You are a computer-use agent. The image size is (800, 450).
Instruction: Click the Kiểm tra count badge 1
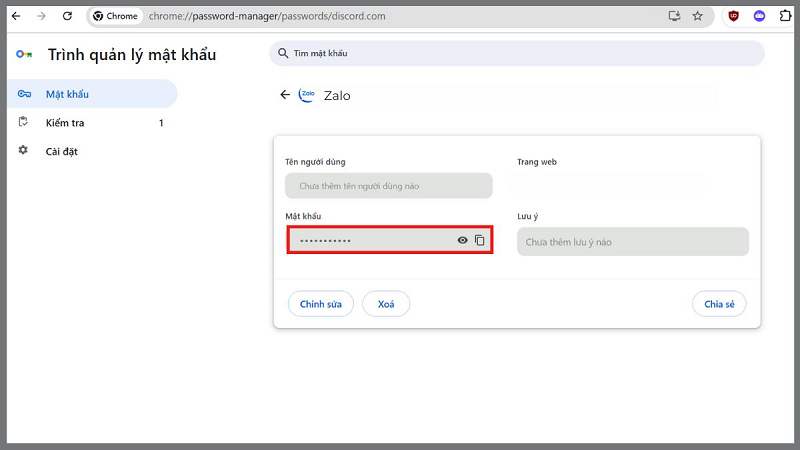point(161,123)
